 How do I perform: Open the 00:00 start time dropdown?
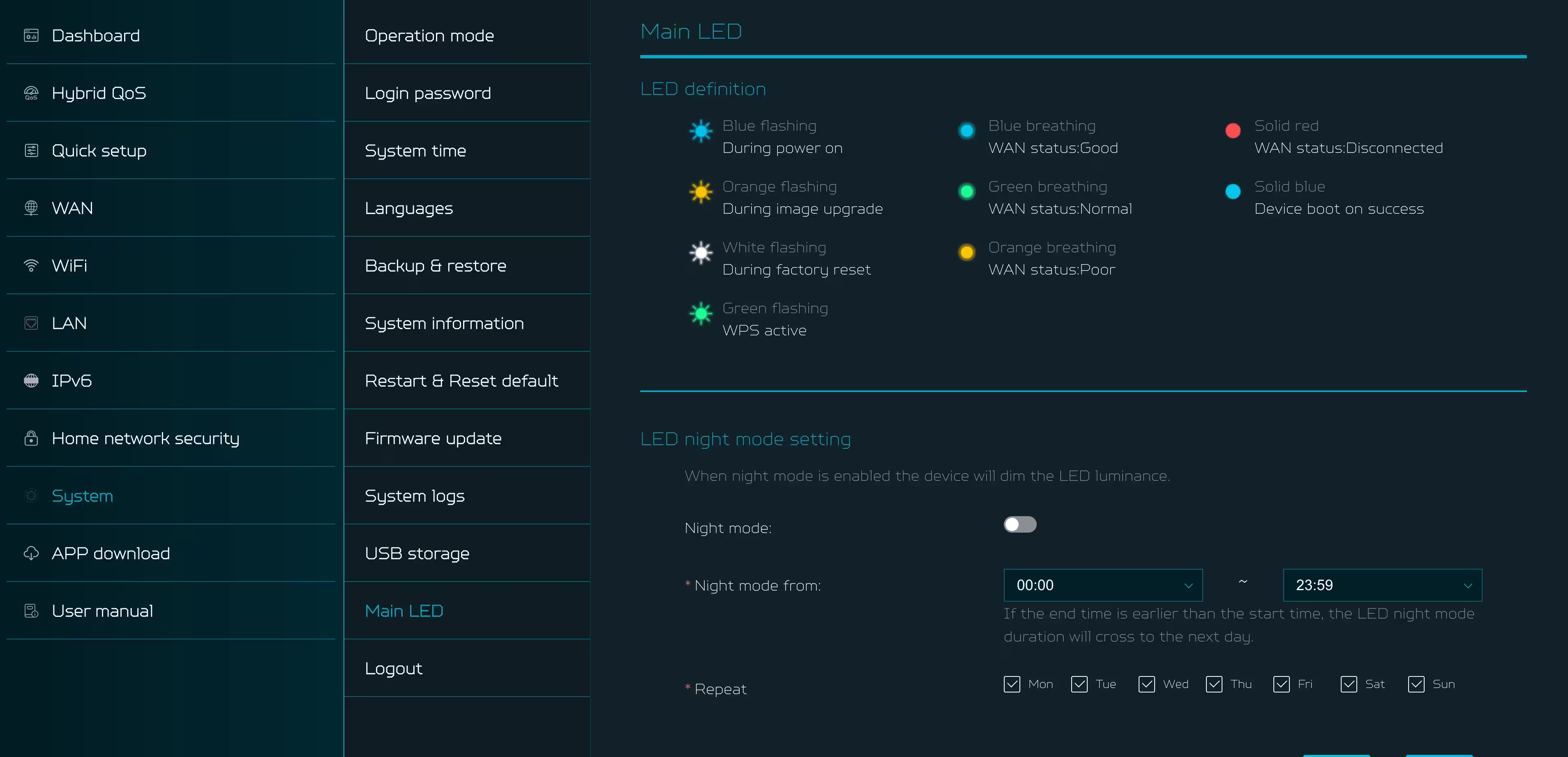[x=1102, y=585]
